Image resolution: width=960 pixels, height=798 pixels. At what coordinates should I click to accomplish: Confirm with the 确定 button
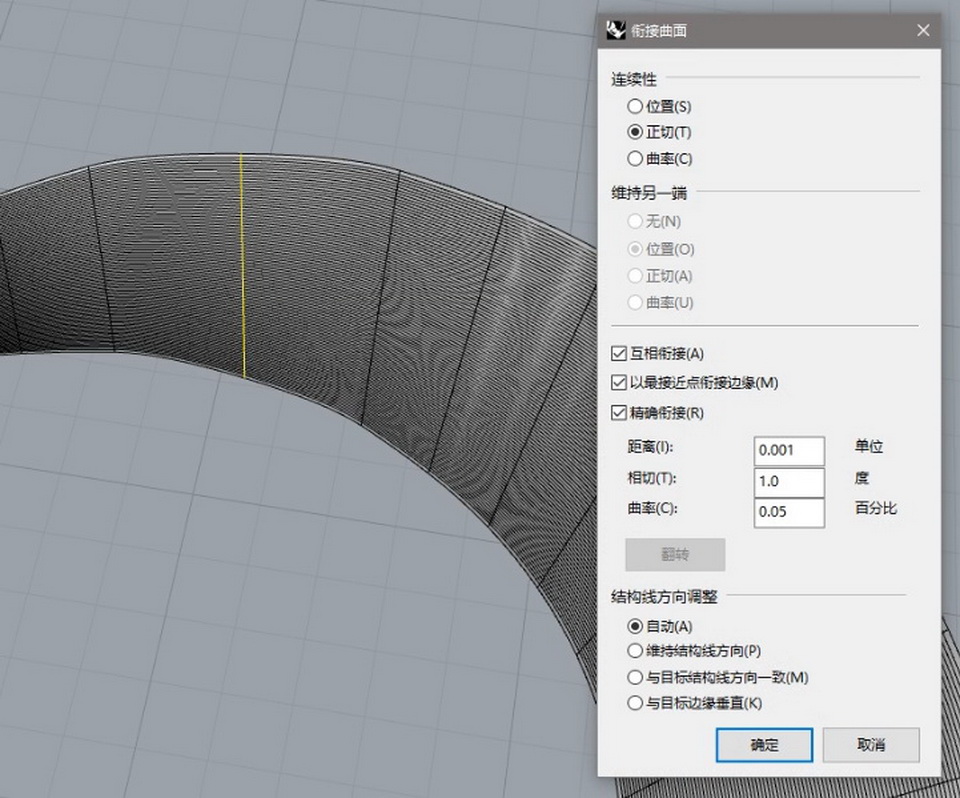point(764,745)
